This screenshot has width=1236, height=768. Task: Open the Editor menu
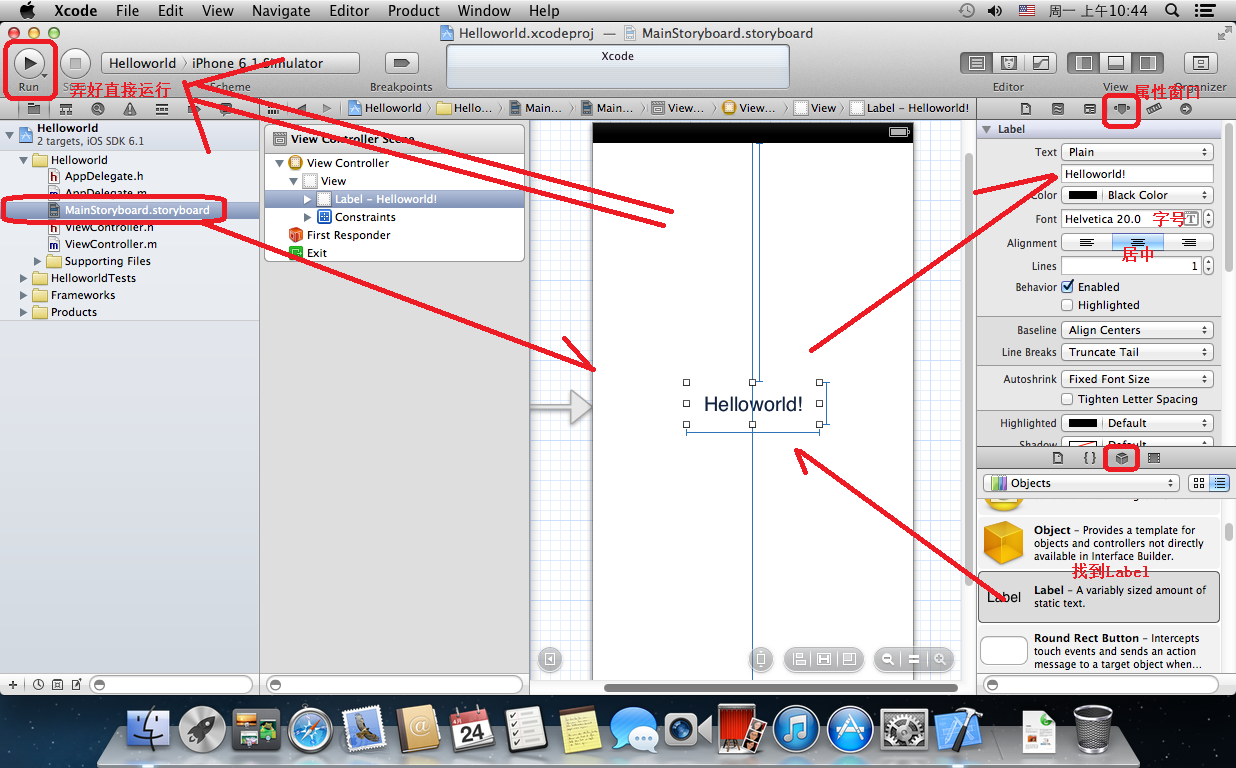click(349, 11)
